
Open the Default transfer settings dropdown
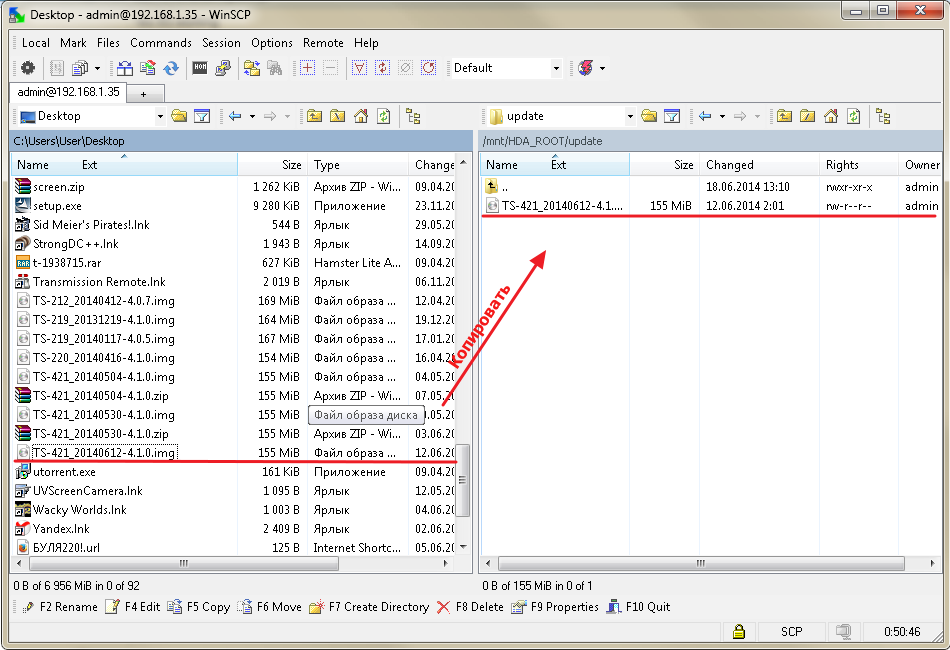tap(556, 68)
